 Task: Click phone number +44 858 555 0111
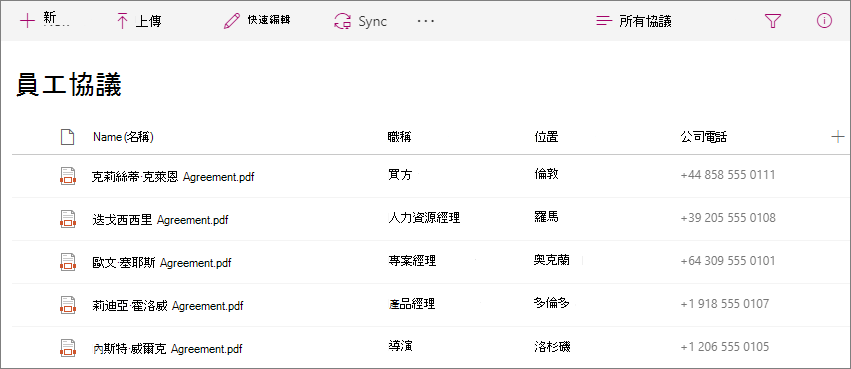coord(728,175)
